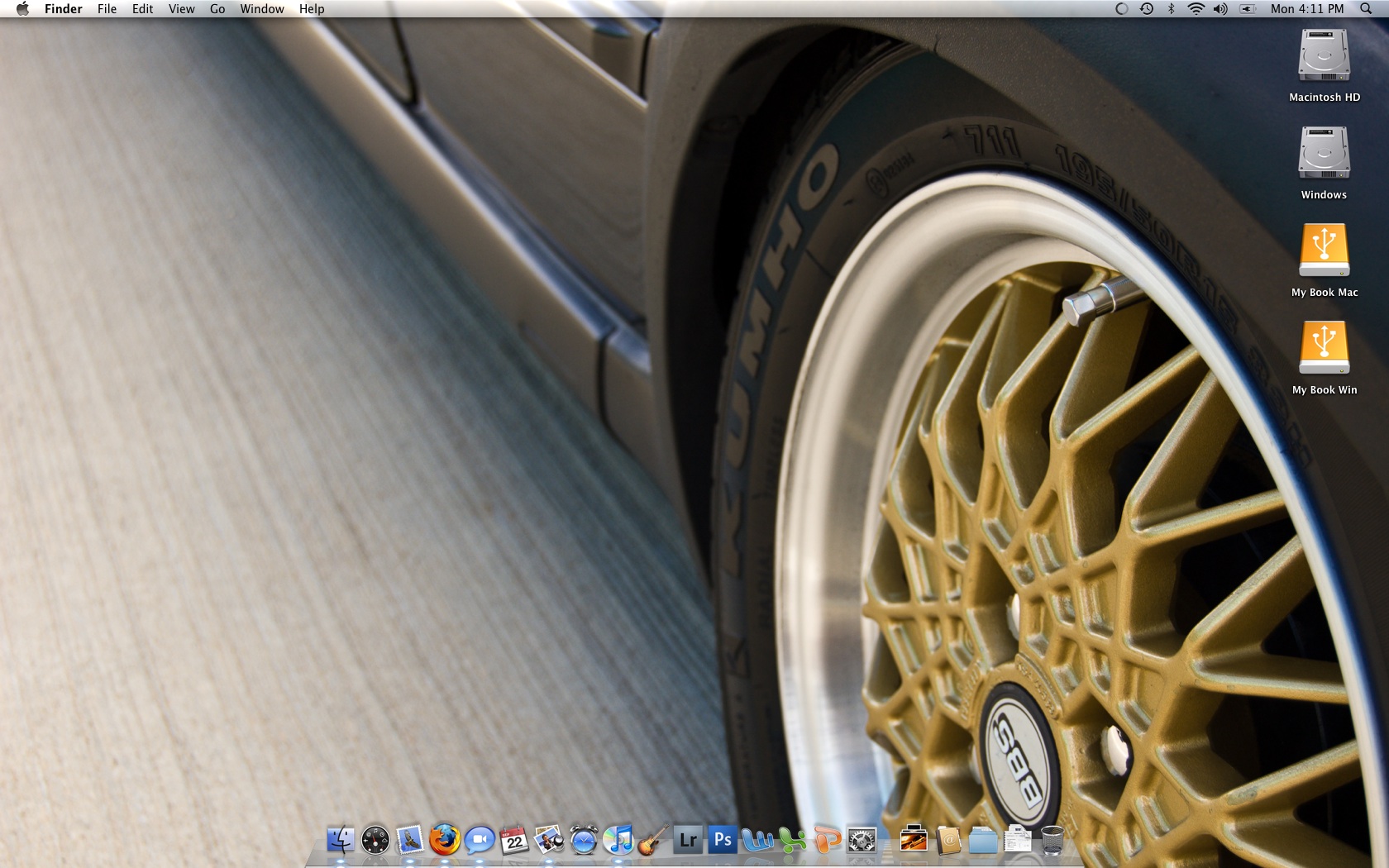1389x868 pixels.
Task: Launch Microsoft PowerPoint from the Dock
Action: click(827, 840)
